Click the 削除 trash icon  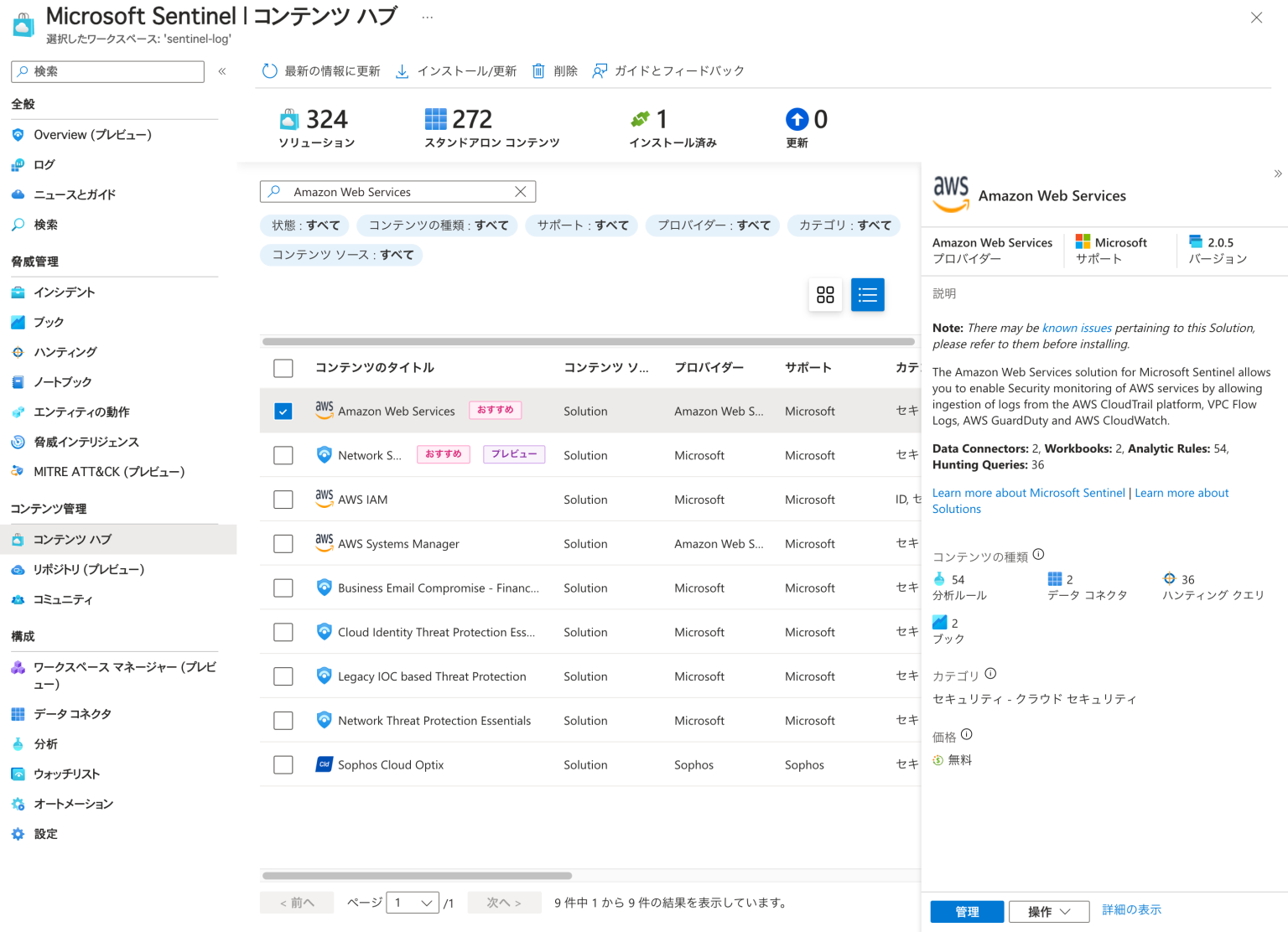click(x=538, y=70)
